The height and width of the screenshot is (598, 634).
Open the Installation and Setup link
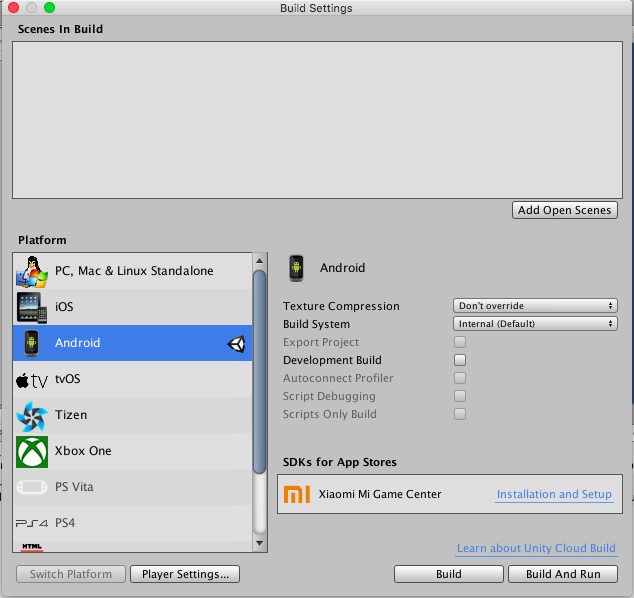coord(554,494)
